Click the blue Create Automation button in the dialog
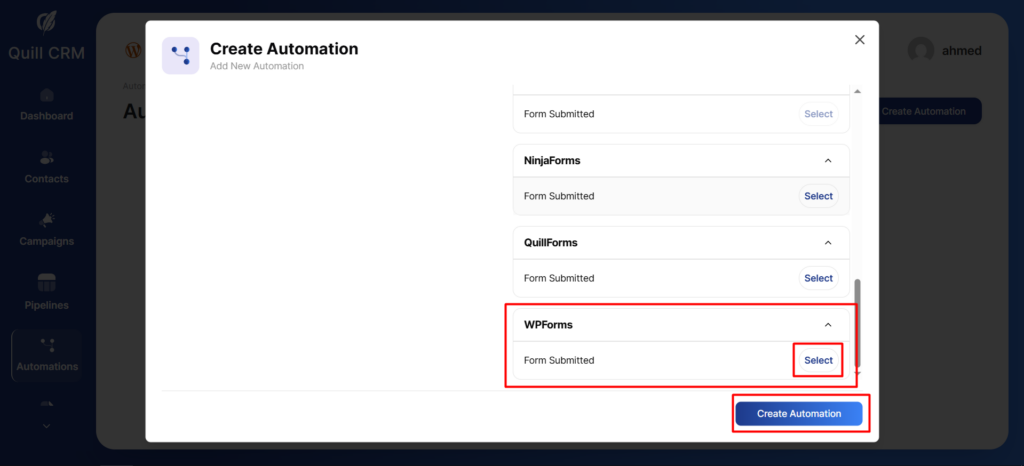The image size is (1024, 466). pos(798,414)
